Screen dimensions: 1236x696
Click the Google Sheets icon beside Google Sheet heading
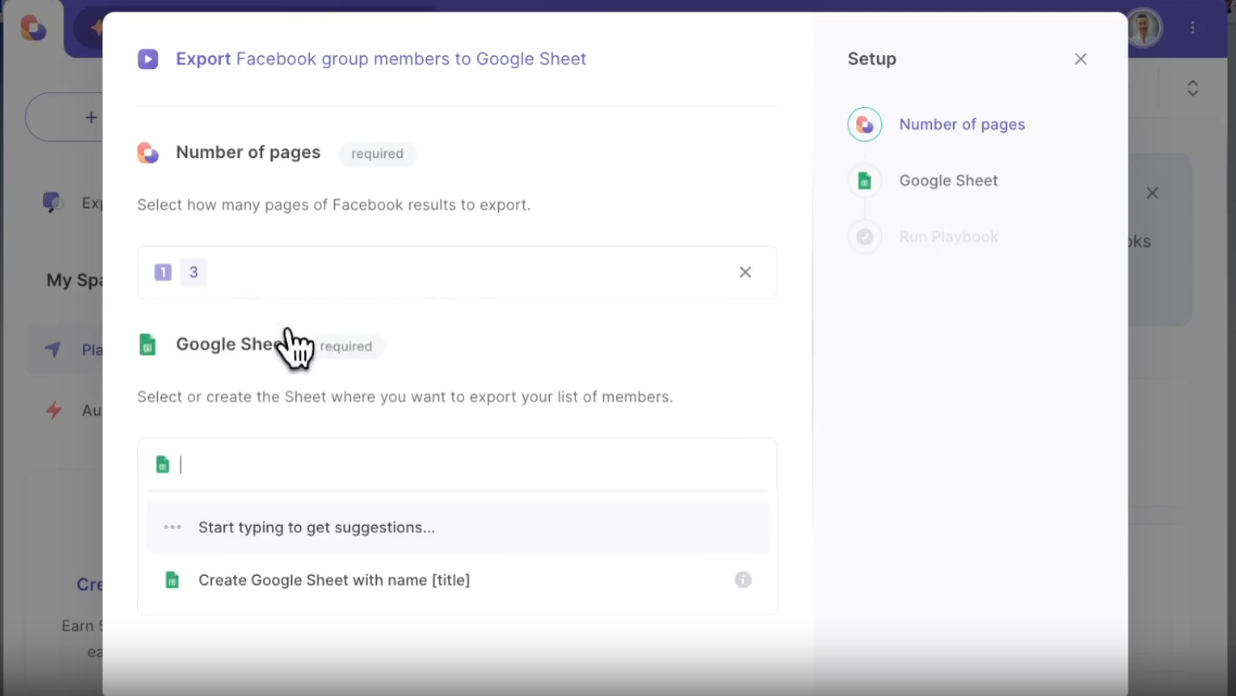(148, 345)
